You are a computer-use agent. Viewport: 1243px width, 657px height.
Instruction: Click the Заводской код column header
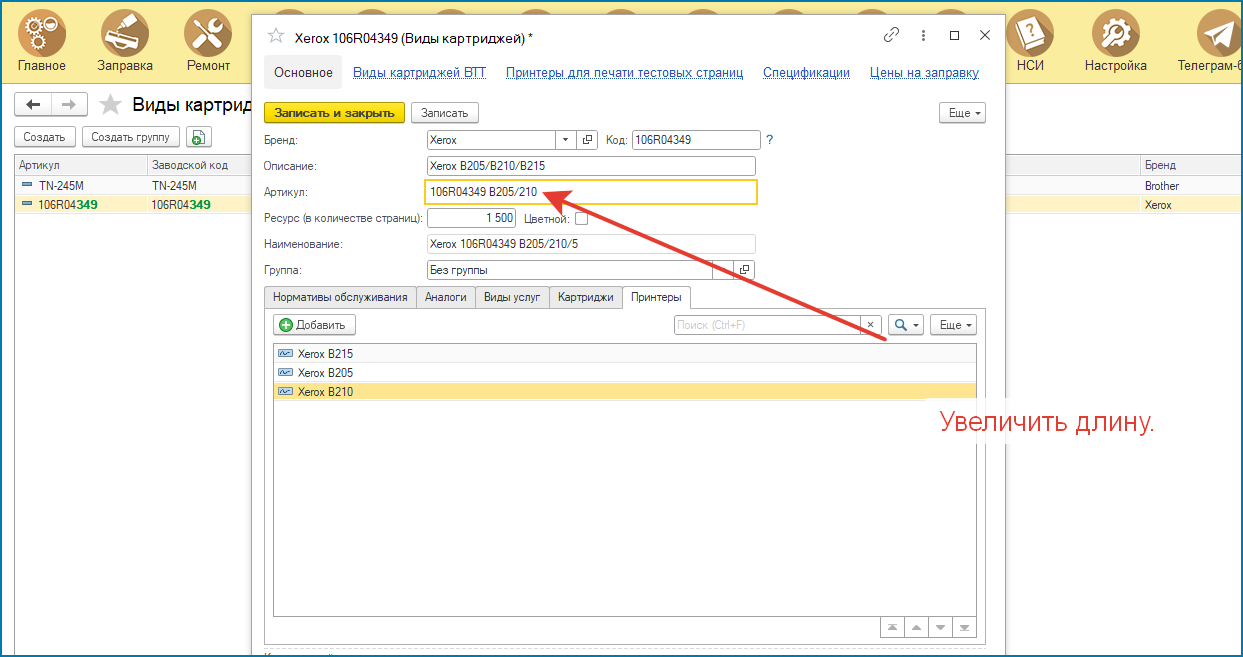coord(199,165)
